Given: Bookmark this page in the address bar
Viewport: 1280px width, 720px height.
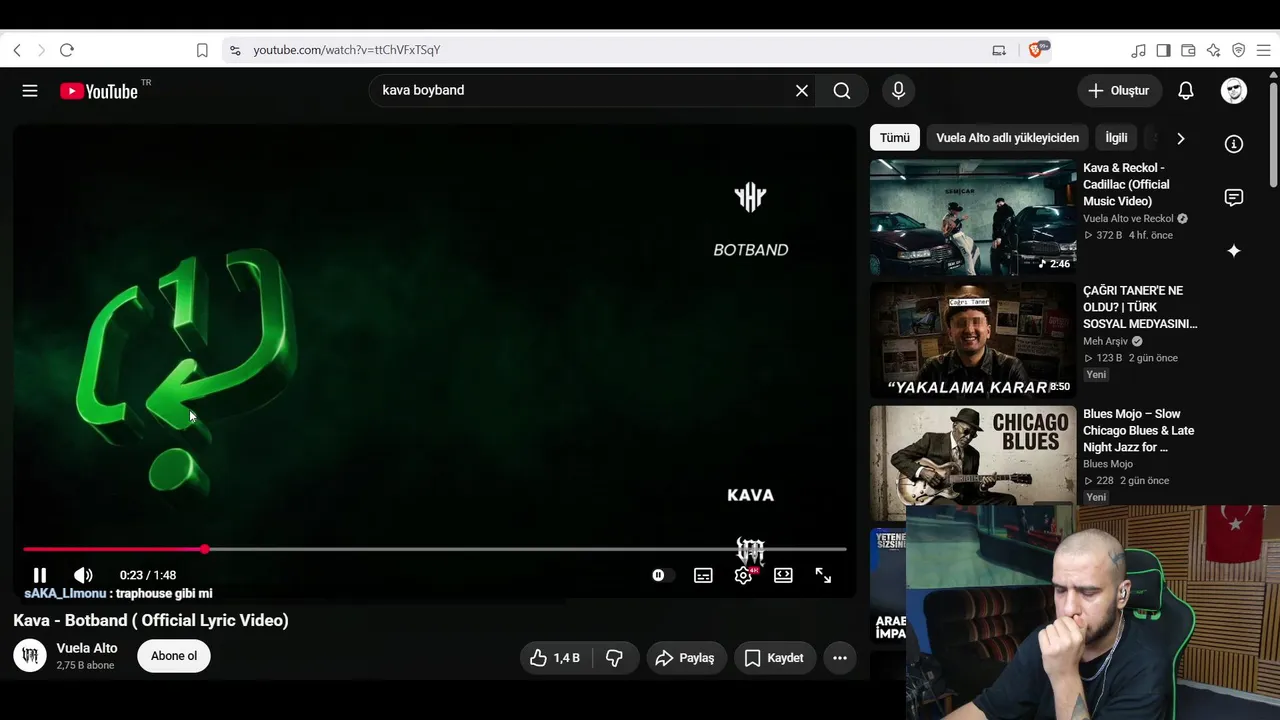Looking at the screenshot, I should (202, 50).
